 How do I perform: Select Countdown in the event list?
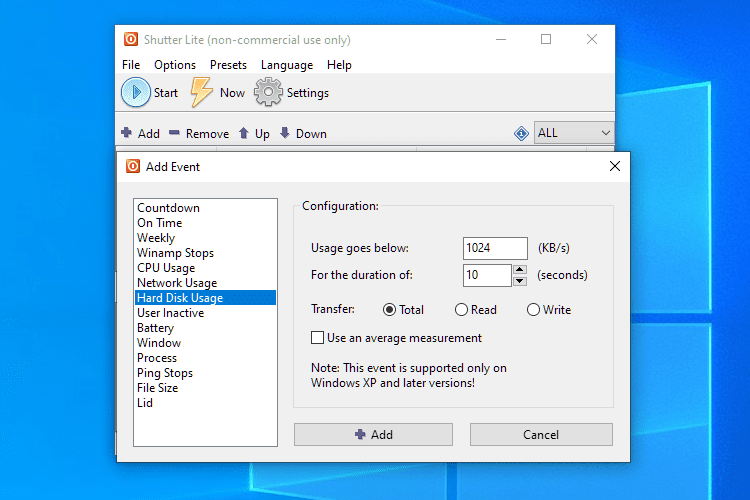[205, 208]
